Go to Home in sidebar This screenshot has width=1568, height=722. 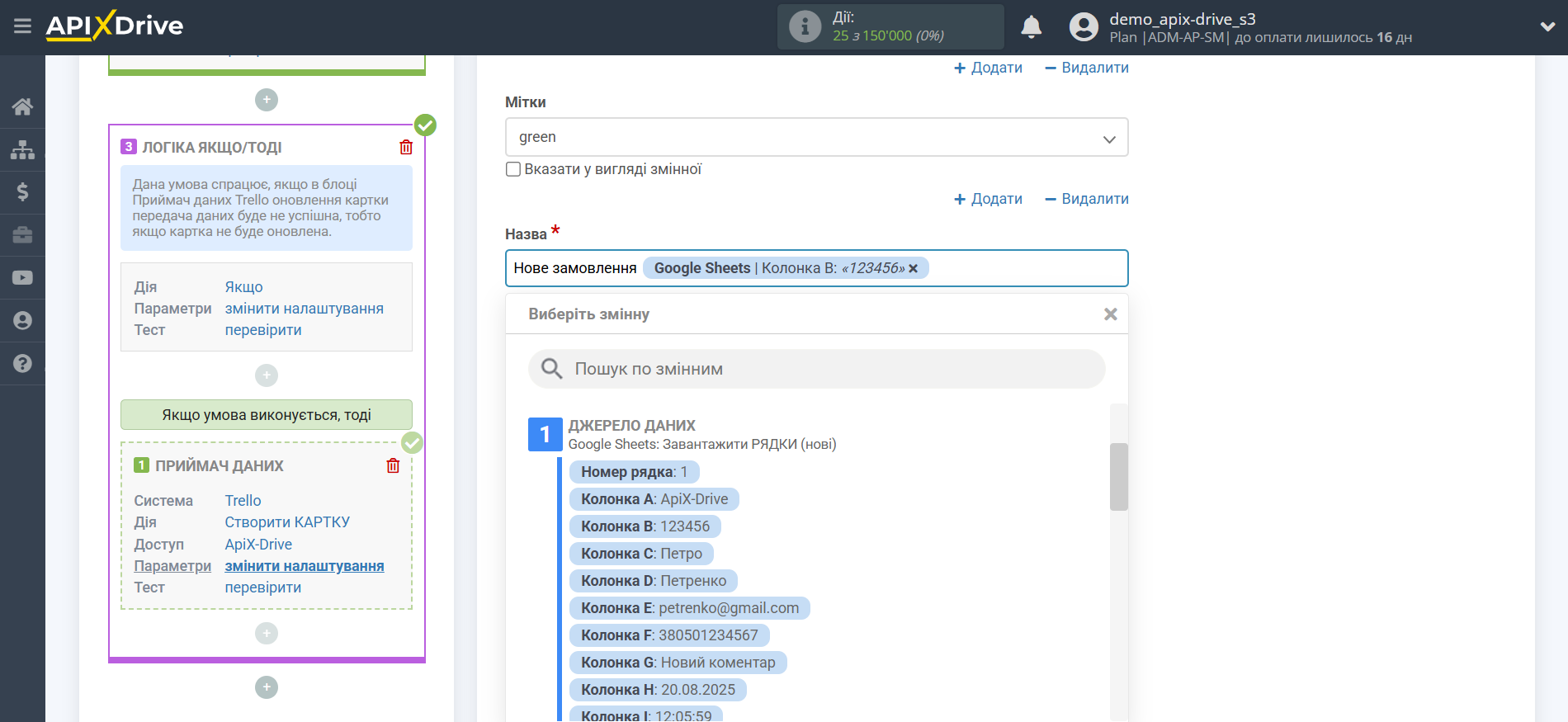[22, 106]
